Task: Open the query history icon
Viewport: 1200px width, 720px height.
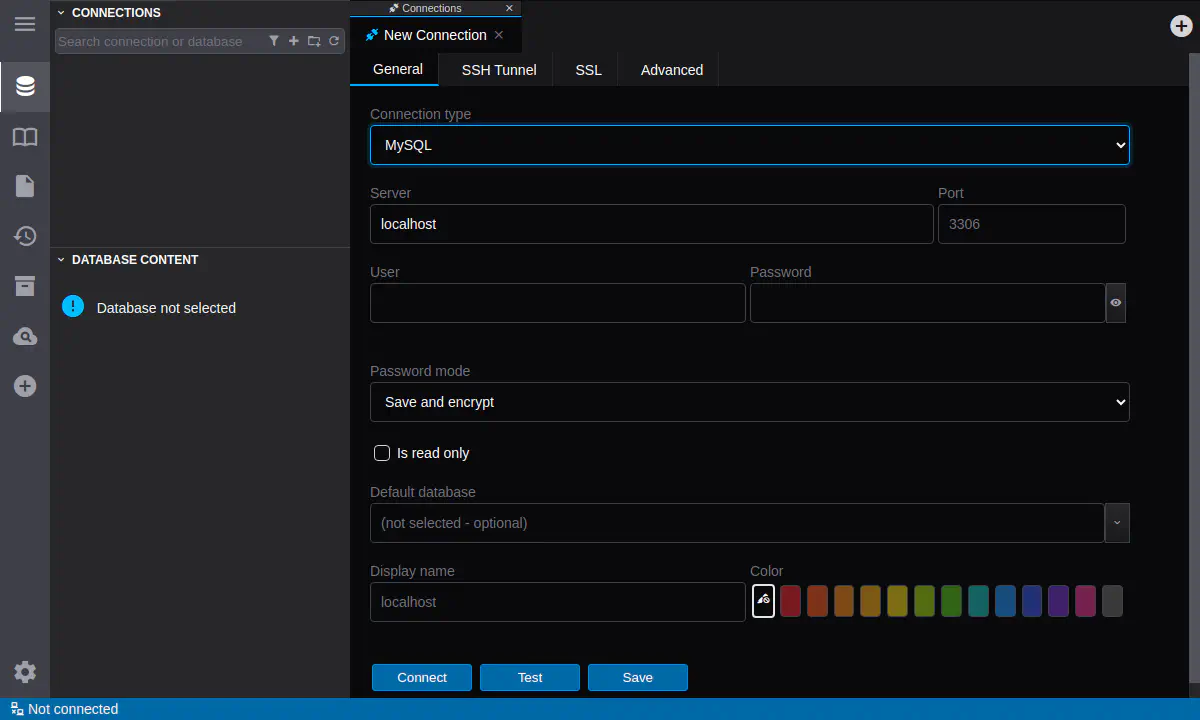Action: pos(25,236)
